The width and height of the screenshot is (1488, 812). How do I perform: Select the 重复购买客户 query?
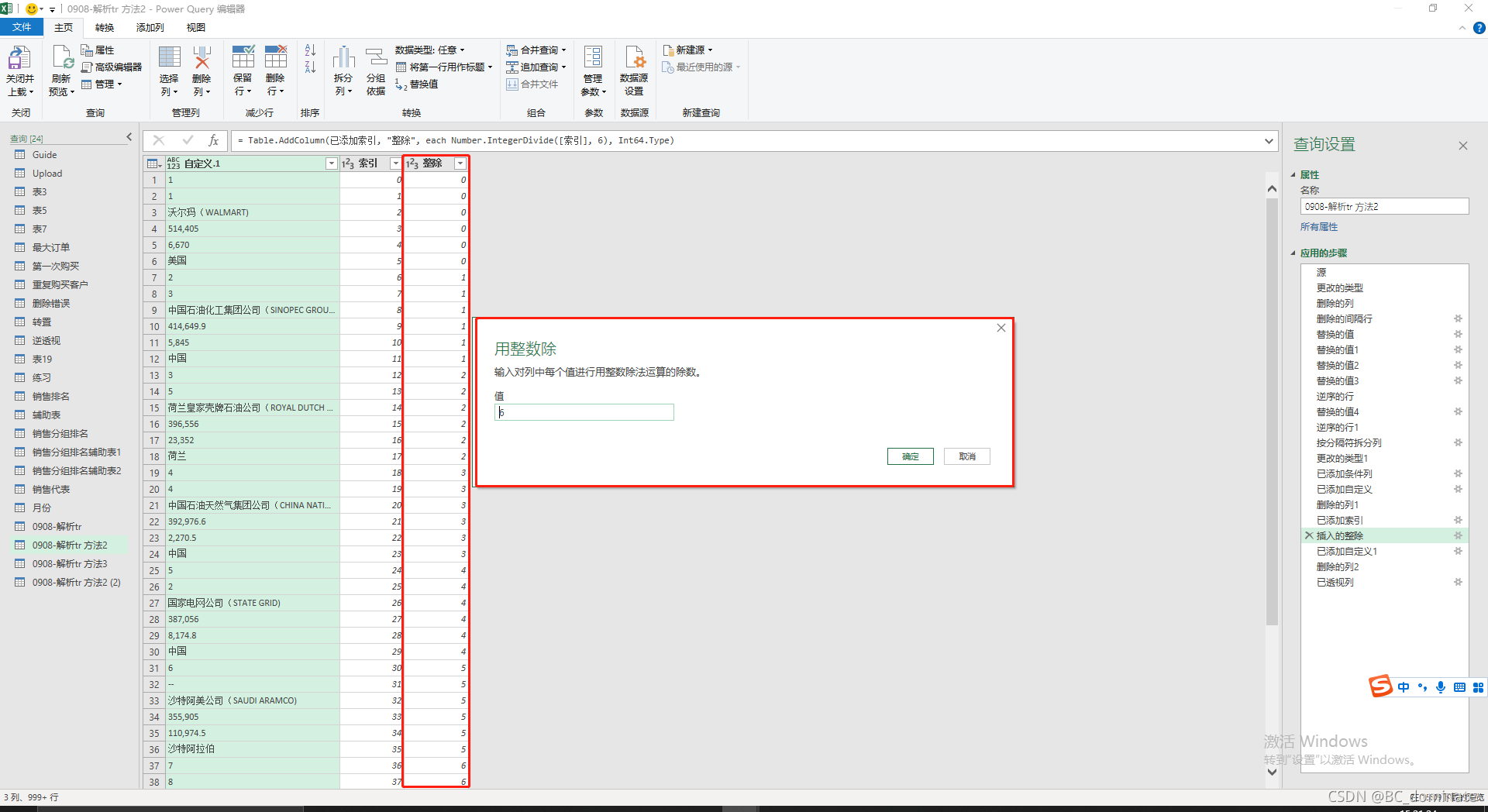60,285
